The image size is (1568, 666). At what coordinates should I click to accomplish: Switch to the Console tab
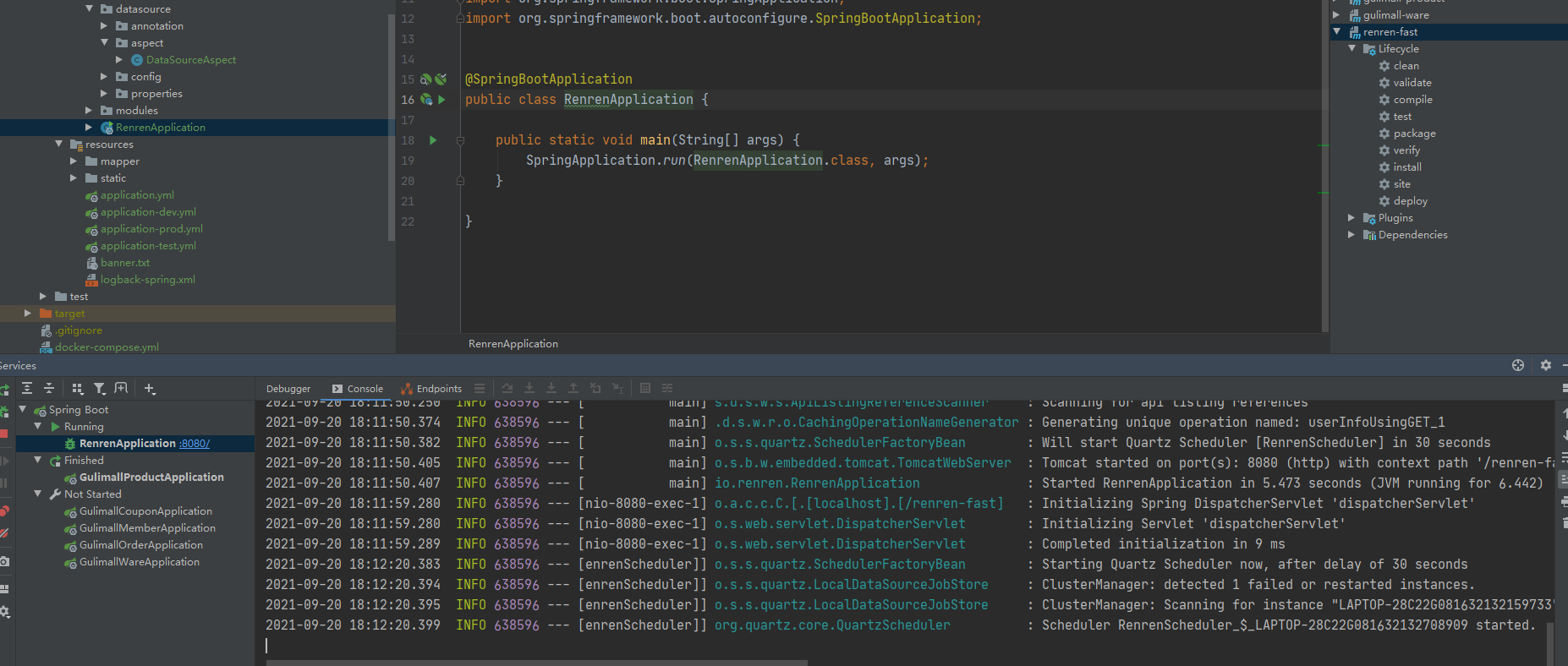point(358,389)
